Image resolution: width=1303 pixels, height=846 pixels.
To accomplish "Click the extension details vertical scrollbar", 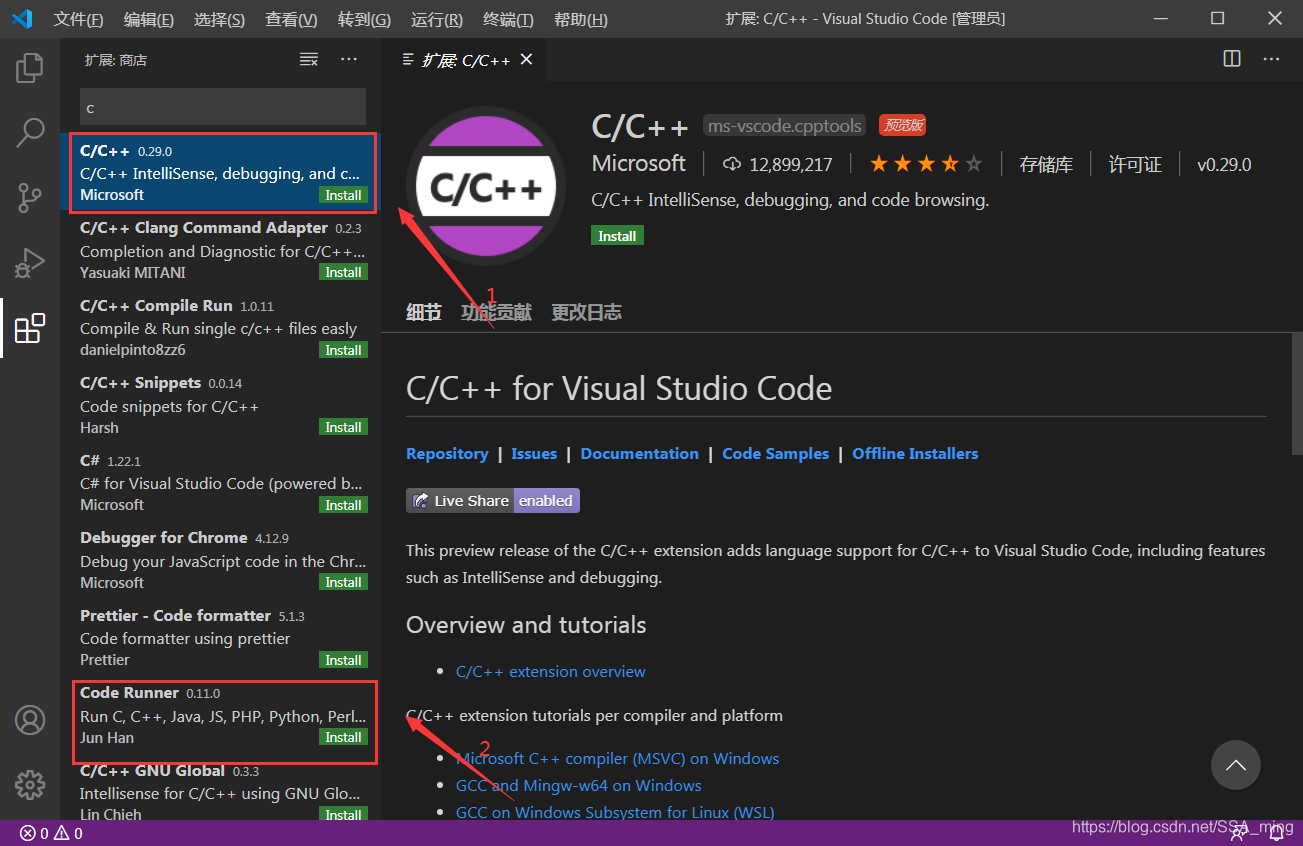I will point(1297,392).
